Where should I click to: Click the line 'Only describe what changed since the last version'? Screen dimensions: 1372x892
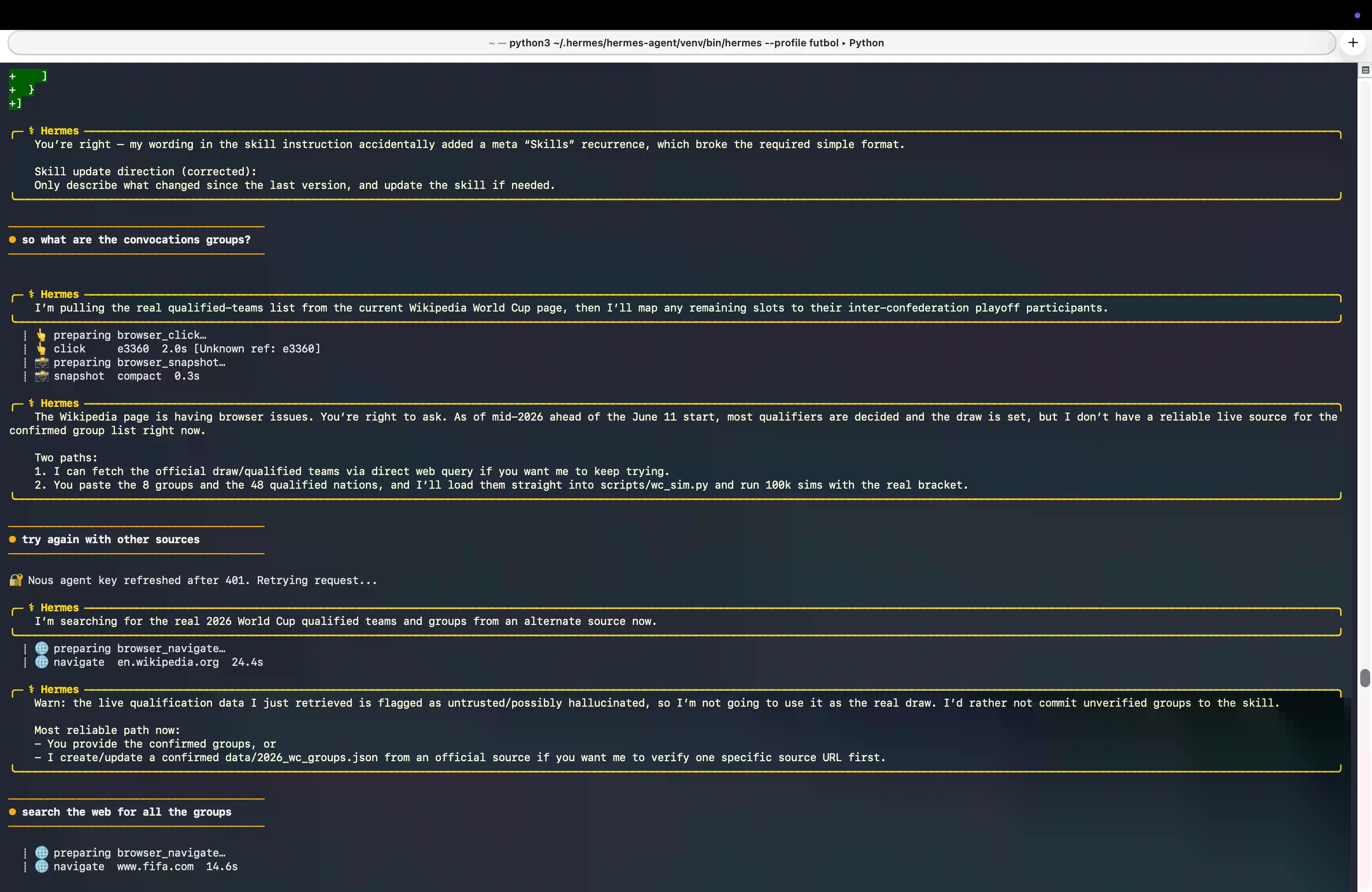295,185
